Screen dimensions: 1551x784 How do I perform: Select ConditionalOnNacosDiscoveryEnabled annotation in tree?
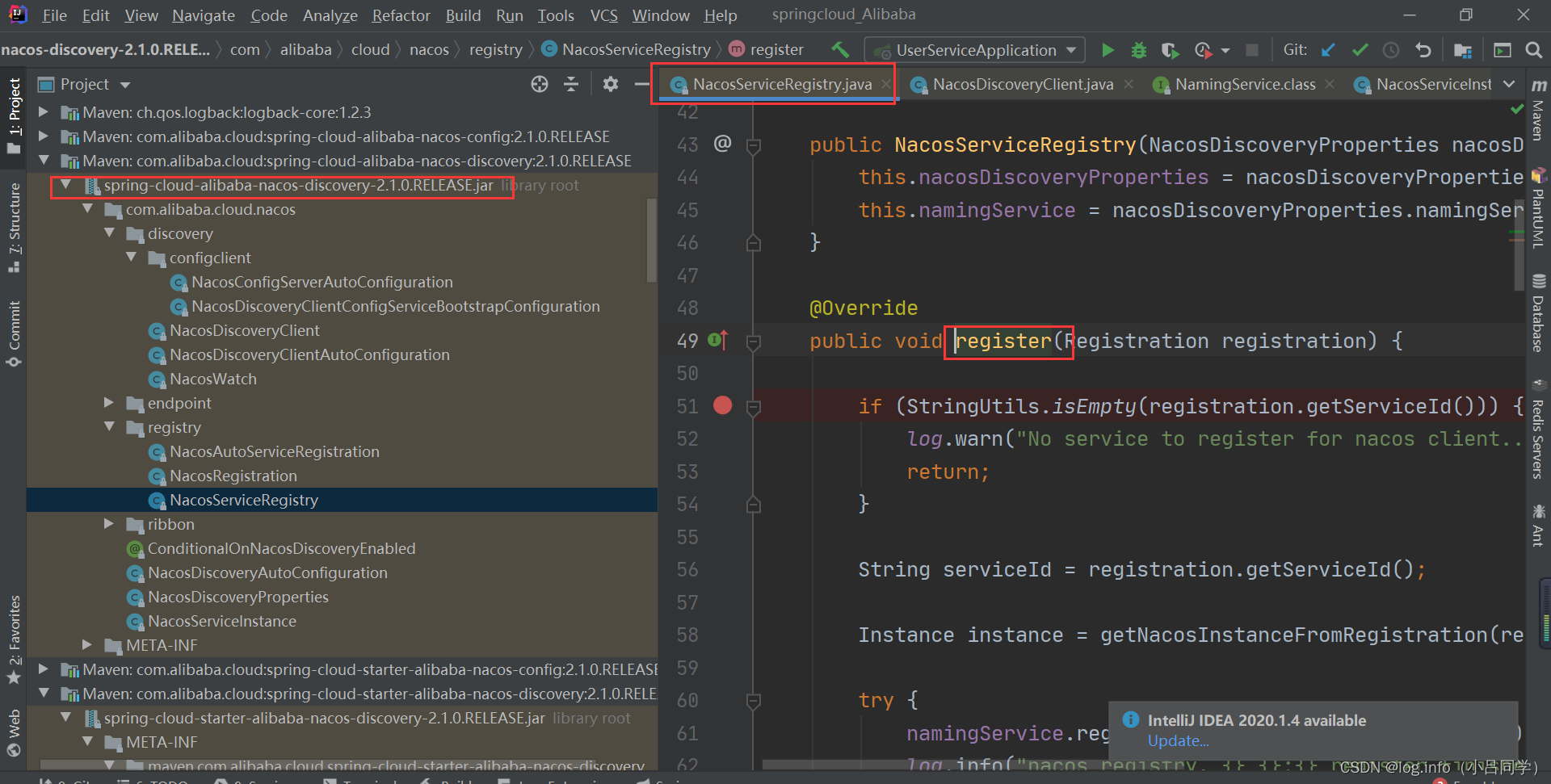pyautogui.click(x=281, y=548)
